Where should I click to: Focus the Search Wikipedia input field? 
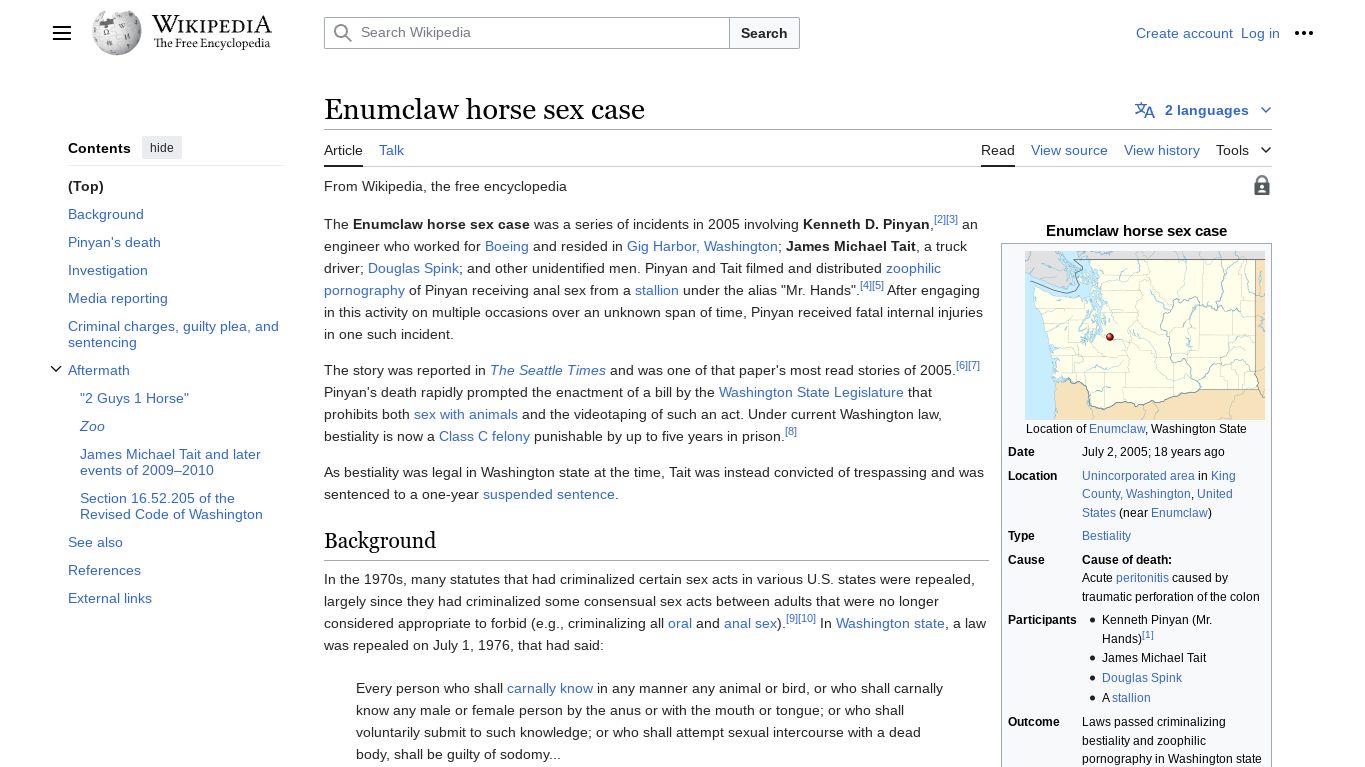(x=527, y=33)
